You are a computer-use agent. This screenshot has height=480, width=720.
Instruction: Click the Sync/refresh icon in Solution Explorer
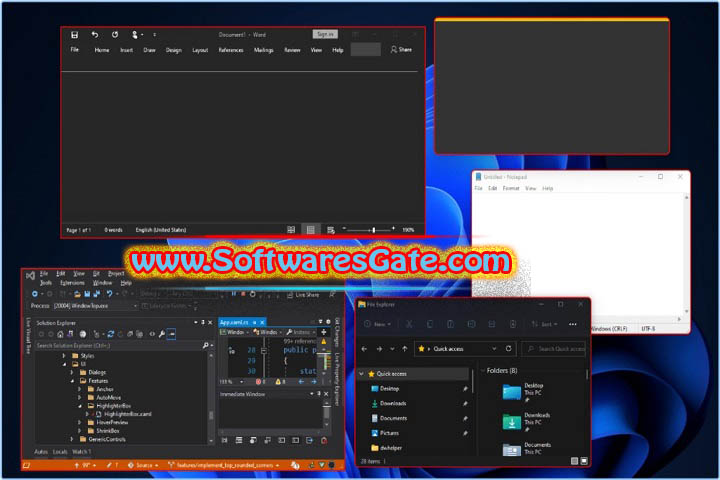click(110, 334)
